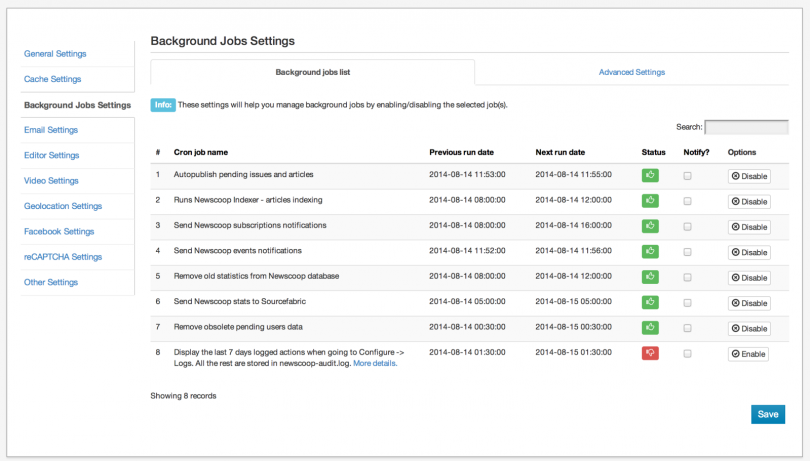The image size is (810, 461).
Task: Disable the events notifications job
Action: (749, 252)
